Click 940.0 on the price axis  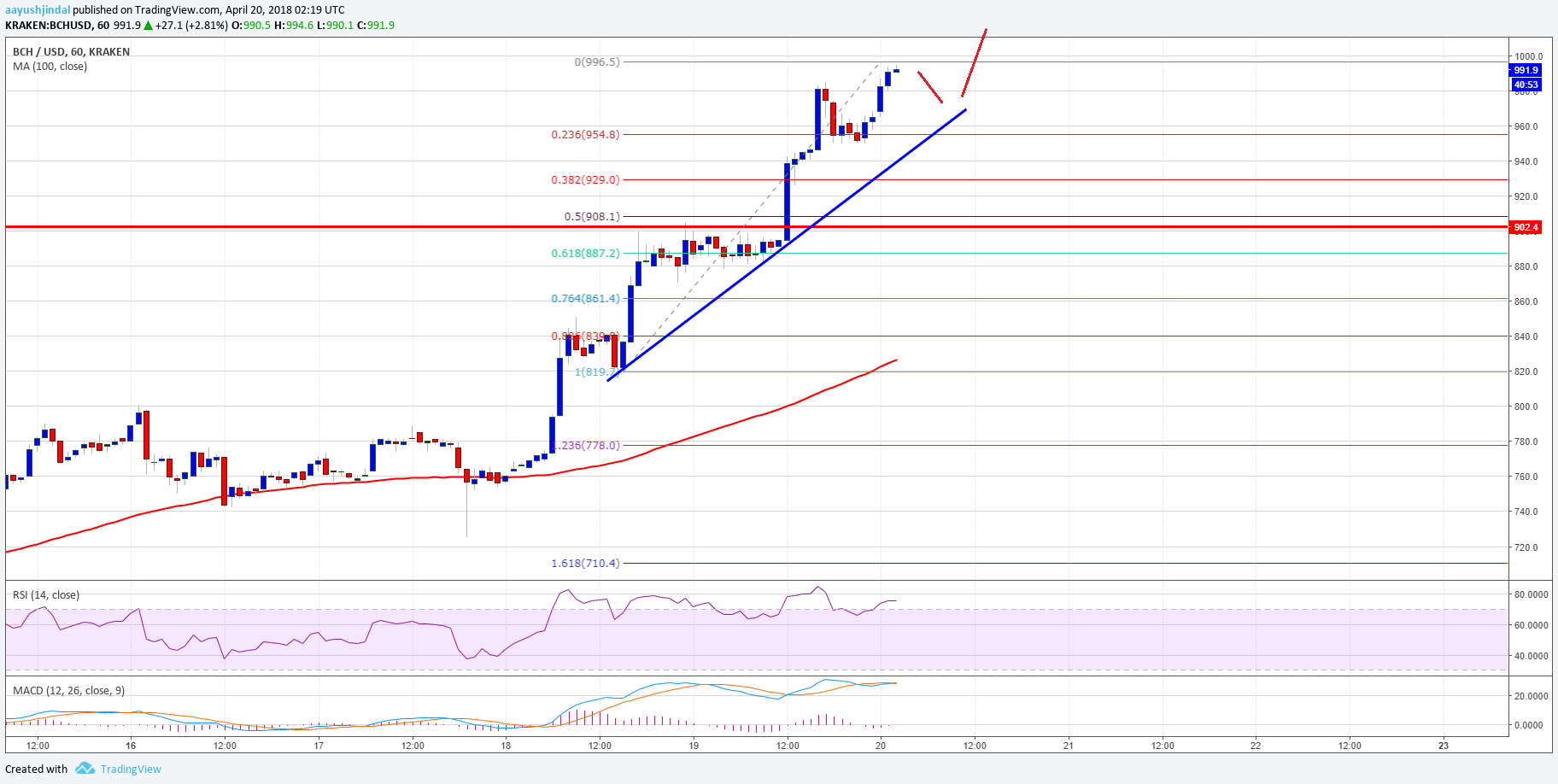(1526, 161)
